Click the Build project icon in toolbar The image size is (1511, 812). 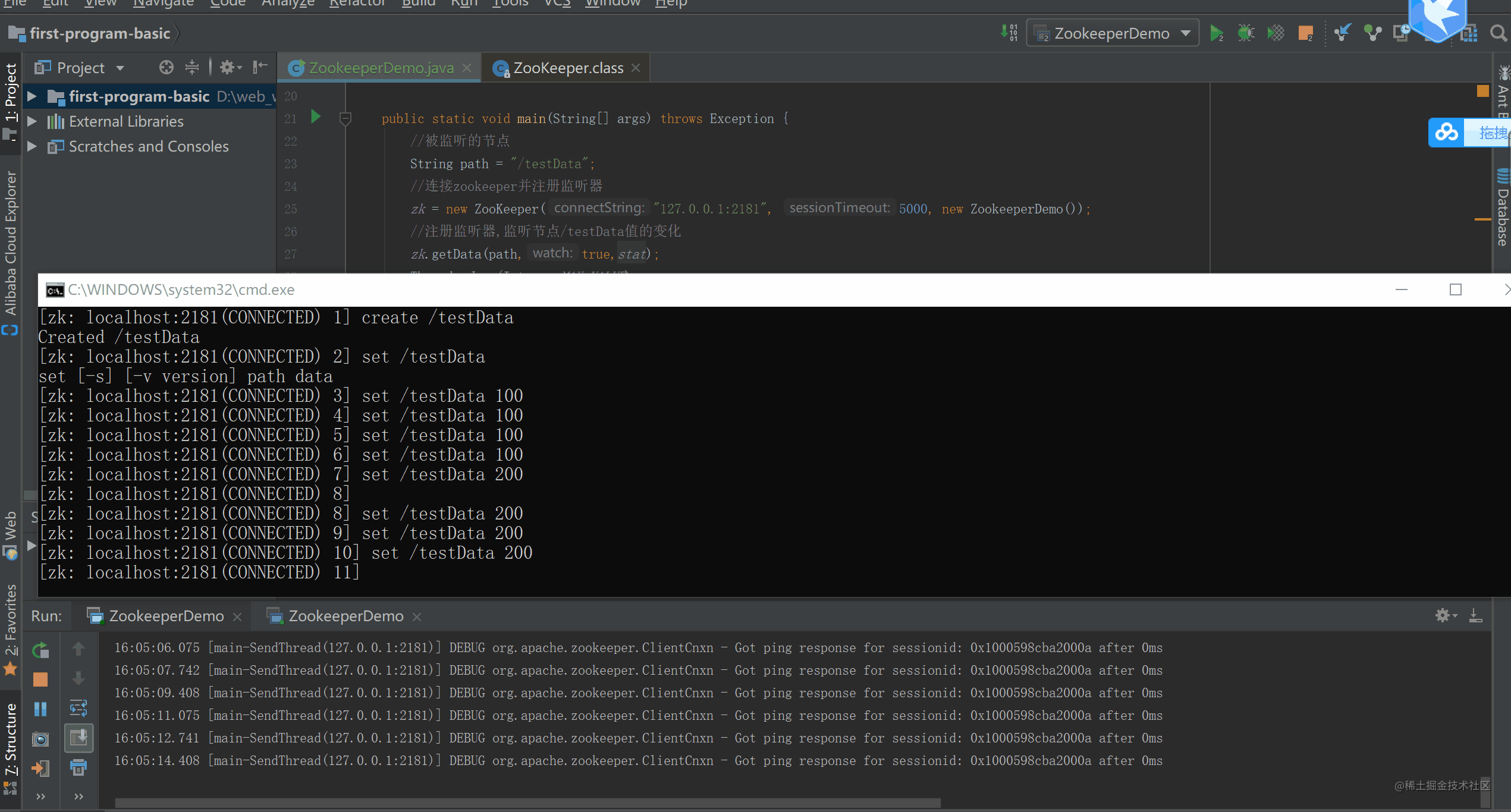pos(1009,33)
